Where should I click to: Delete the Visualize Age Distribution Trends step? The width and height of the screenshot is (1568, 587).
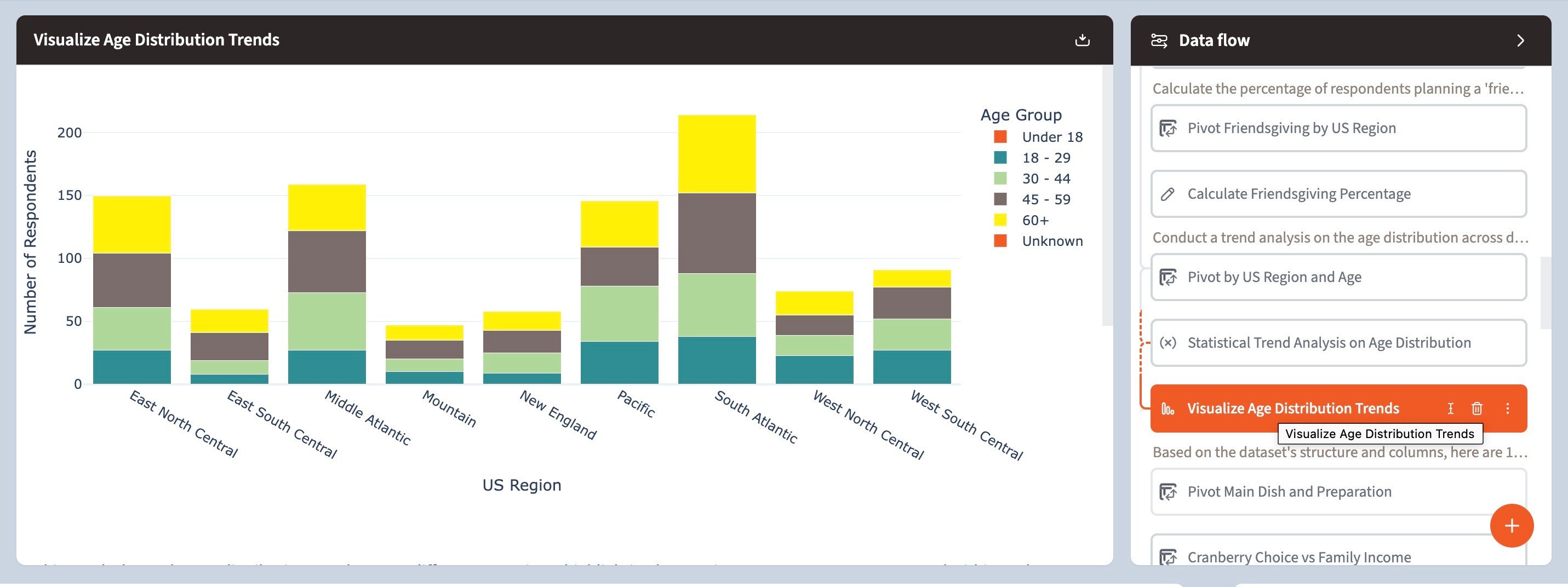coord(1477,409)
